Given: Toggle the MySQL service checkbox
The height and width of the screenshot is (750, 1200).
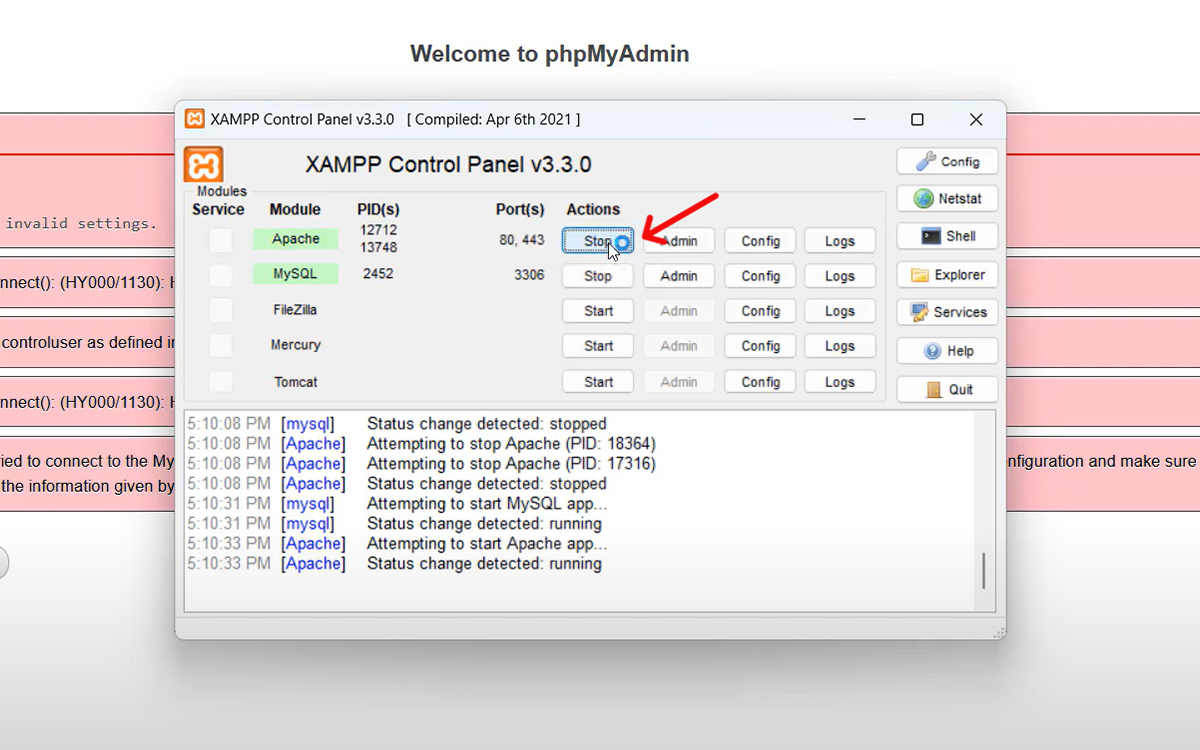Looking at the screenshot, I should coord(220,275).
